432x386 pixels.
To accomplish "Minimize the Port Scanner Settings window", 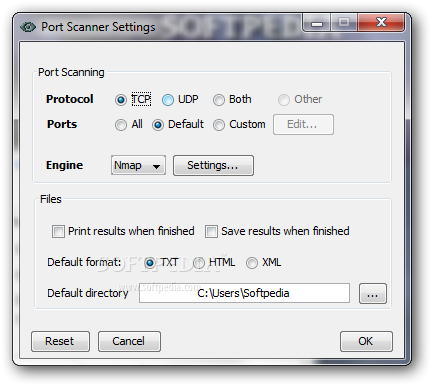I will pos(317,23).
